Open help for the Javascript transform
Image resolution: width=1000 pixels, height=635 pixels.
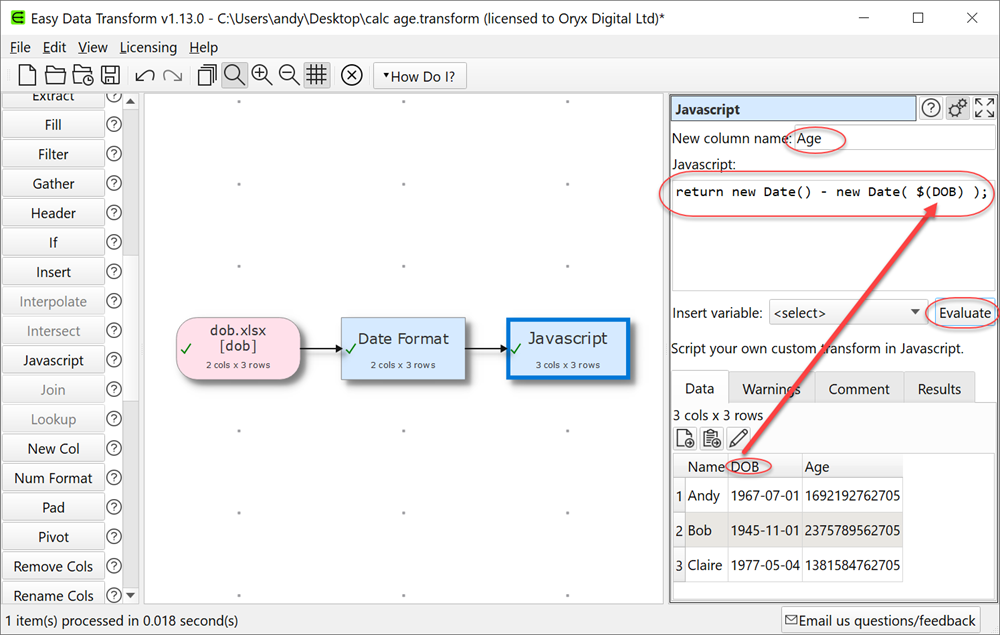click(930, 107)
